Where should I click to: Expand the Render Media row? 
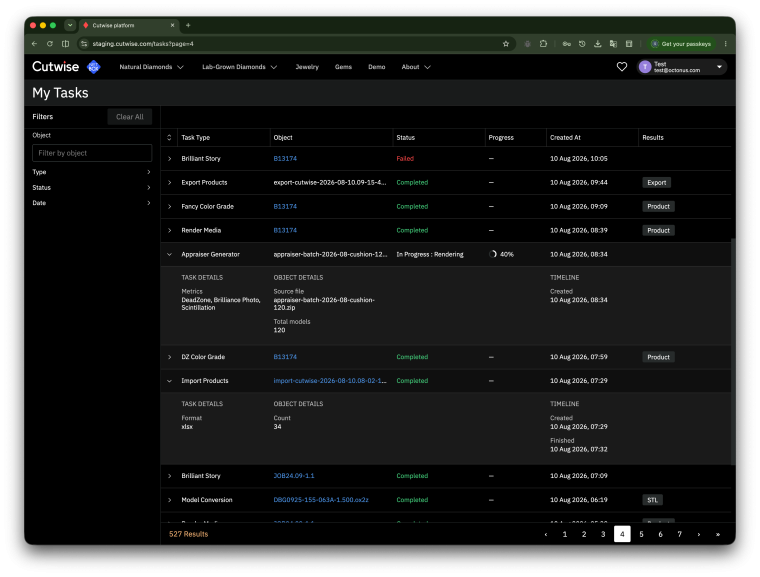pos(169,230)
